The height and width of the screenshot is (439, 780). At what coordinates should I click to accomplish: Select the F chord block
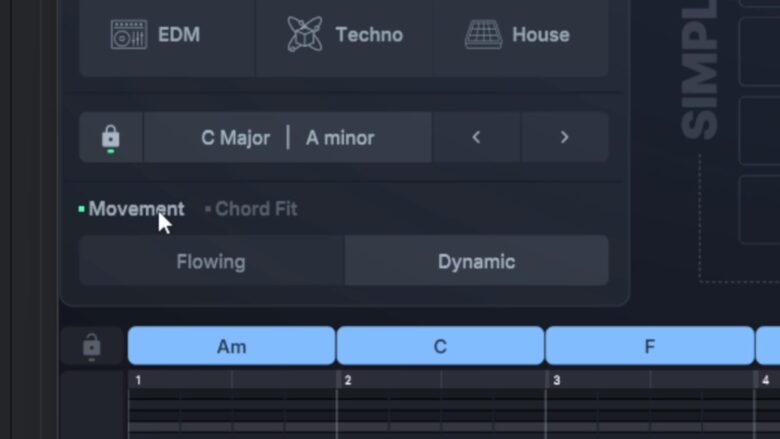click(x=649, y=347)
